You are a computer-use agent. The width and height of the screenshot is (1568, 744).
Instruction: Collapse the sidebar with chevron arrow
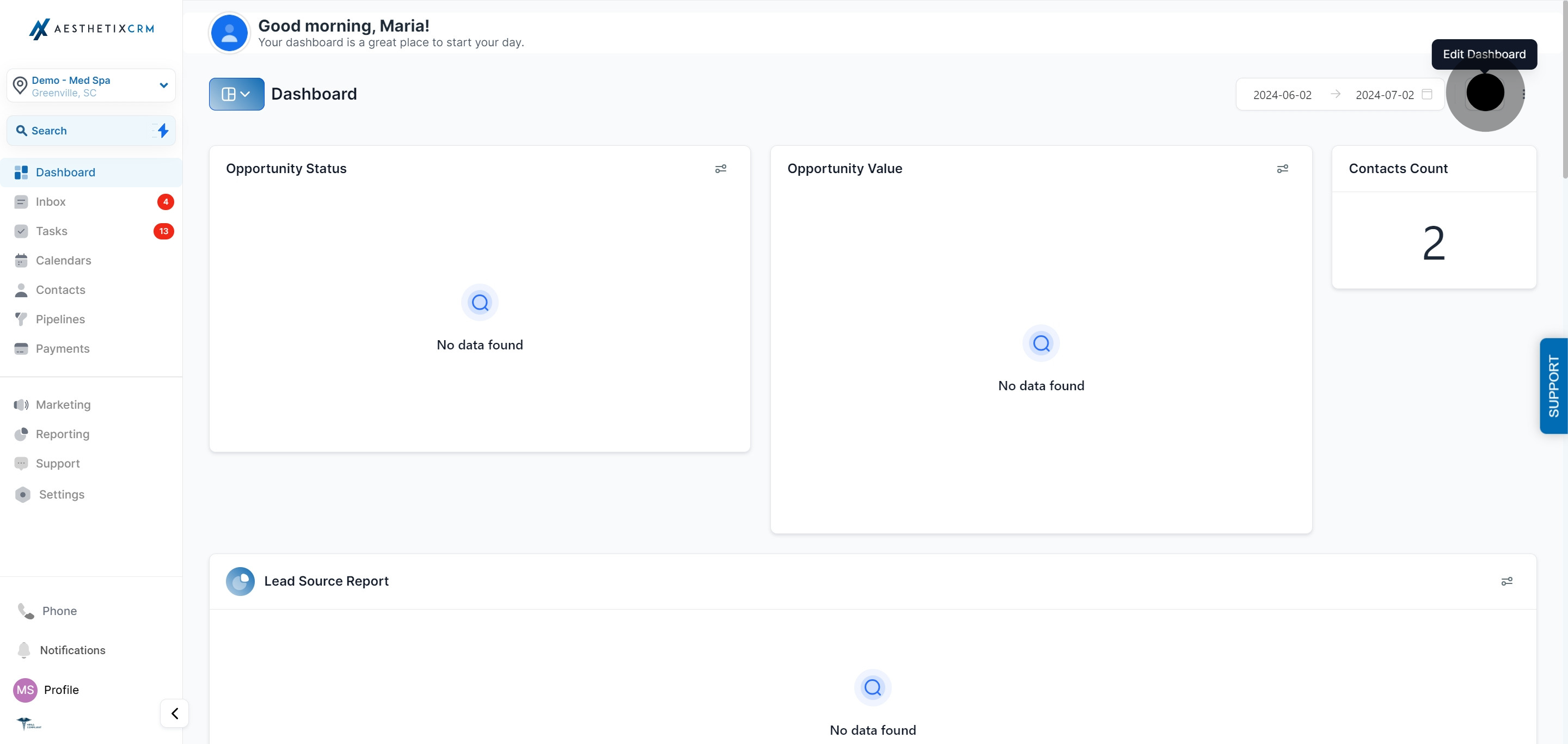[x=175, y=713]
